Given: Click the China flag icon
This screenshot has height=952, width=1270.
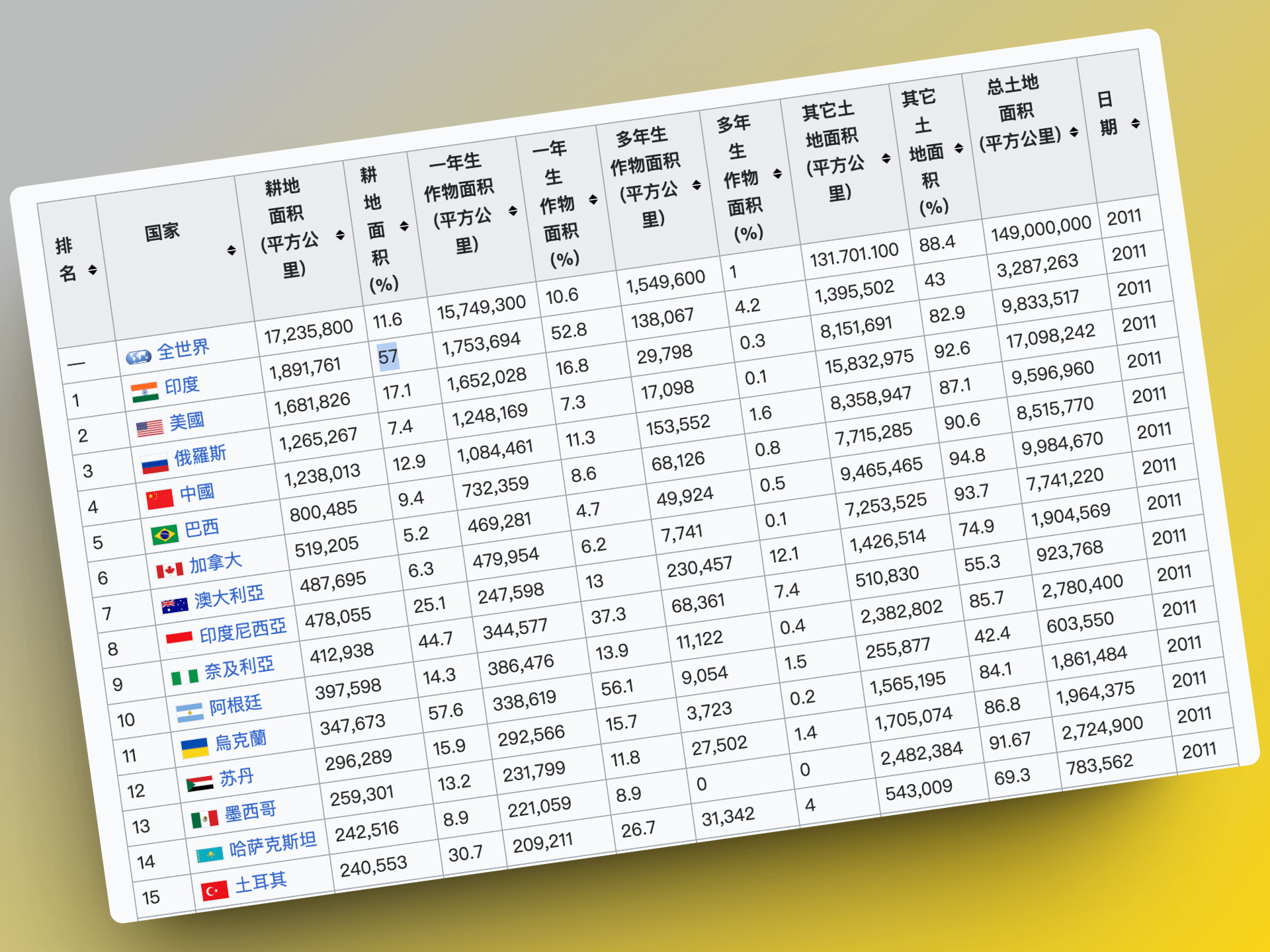Looking at the screenshot, I should tap(159, 498).
